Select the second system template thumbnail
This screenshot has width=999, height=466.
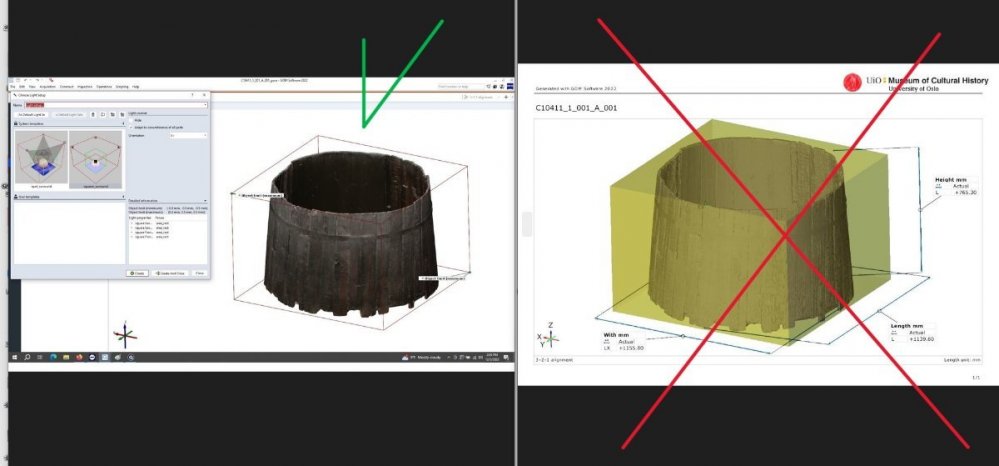point(96,159)
